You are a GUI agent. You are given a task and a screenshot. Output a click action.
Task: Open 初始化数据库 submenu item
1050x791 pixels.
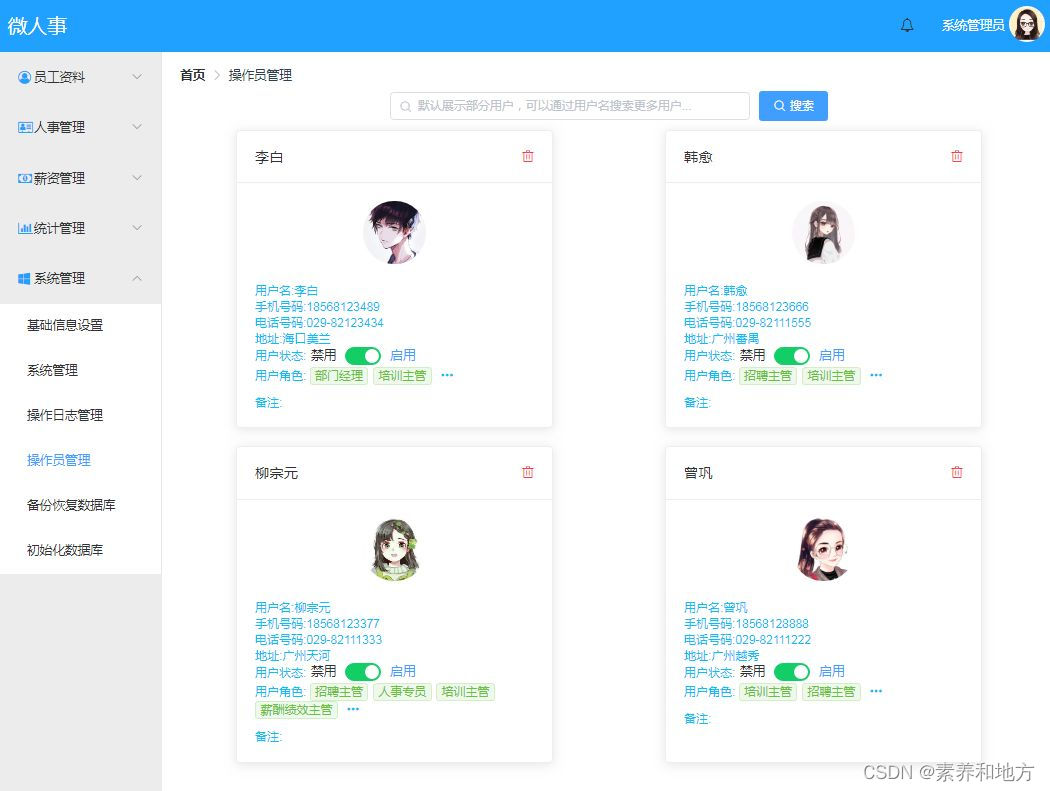tap(80, 550)
